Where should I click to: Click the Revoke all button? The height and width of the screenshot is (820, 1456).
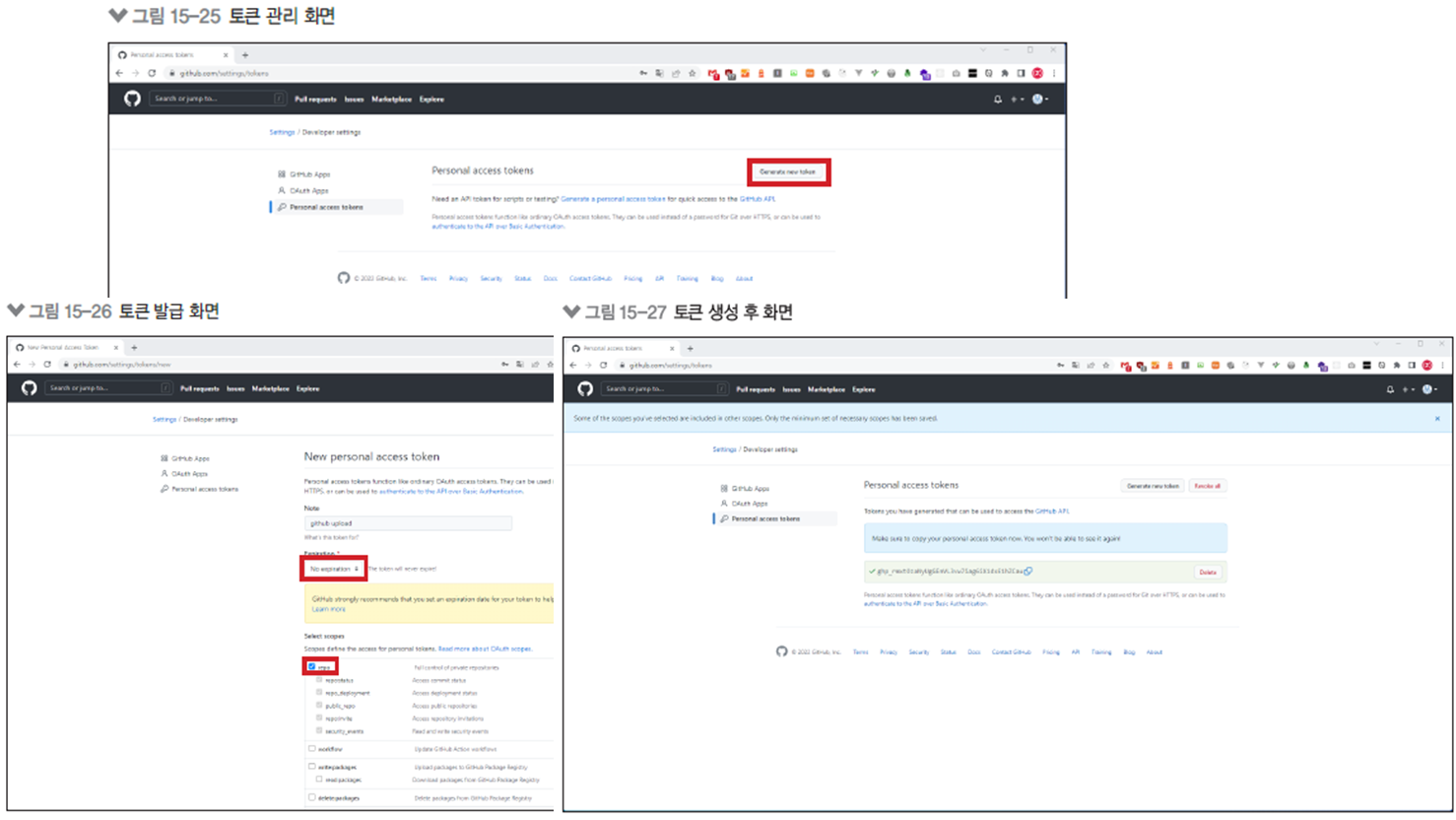tap(1207, 486)
